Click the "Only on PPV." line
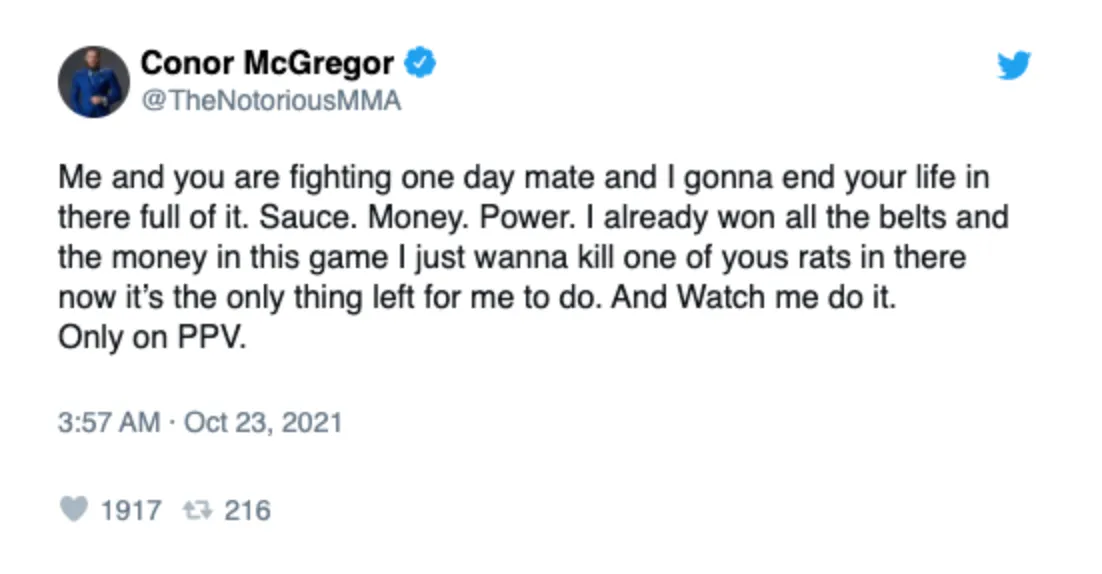Image resolution: width=1102 pixels, height=574 pixels. point(152,338)
